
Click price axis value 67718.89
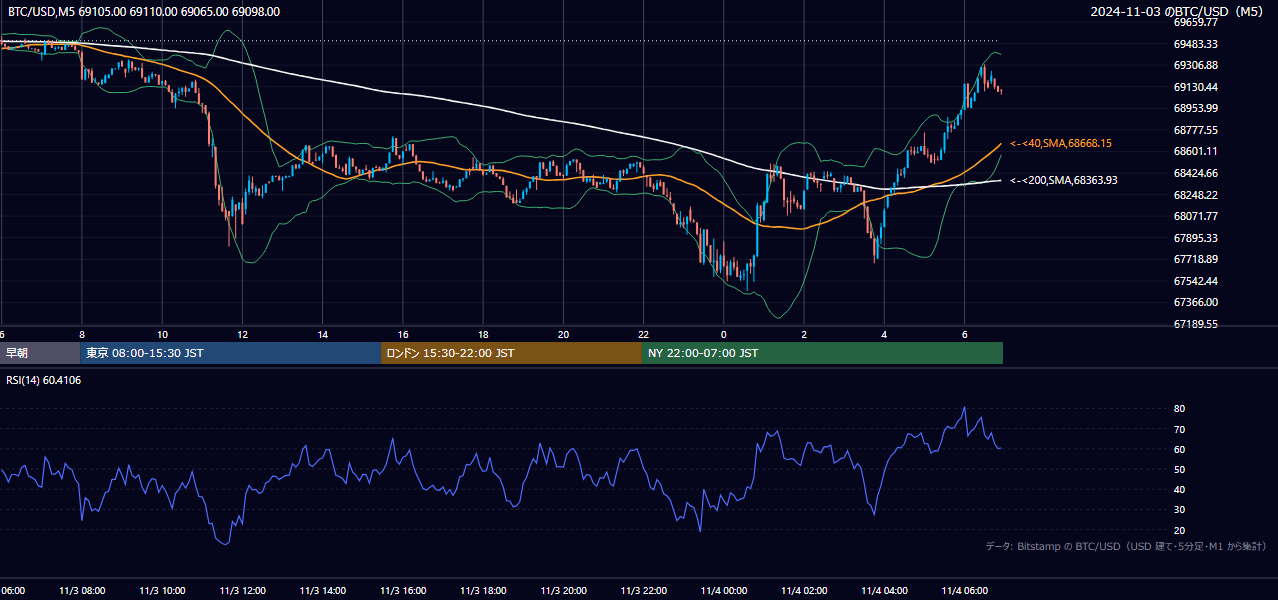coord(1195,259)
